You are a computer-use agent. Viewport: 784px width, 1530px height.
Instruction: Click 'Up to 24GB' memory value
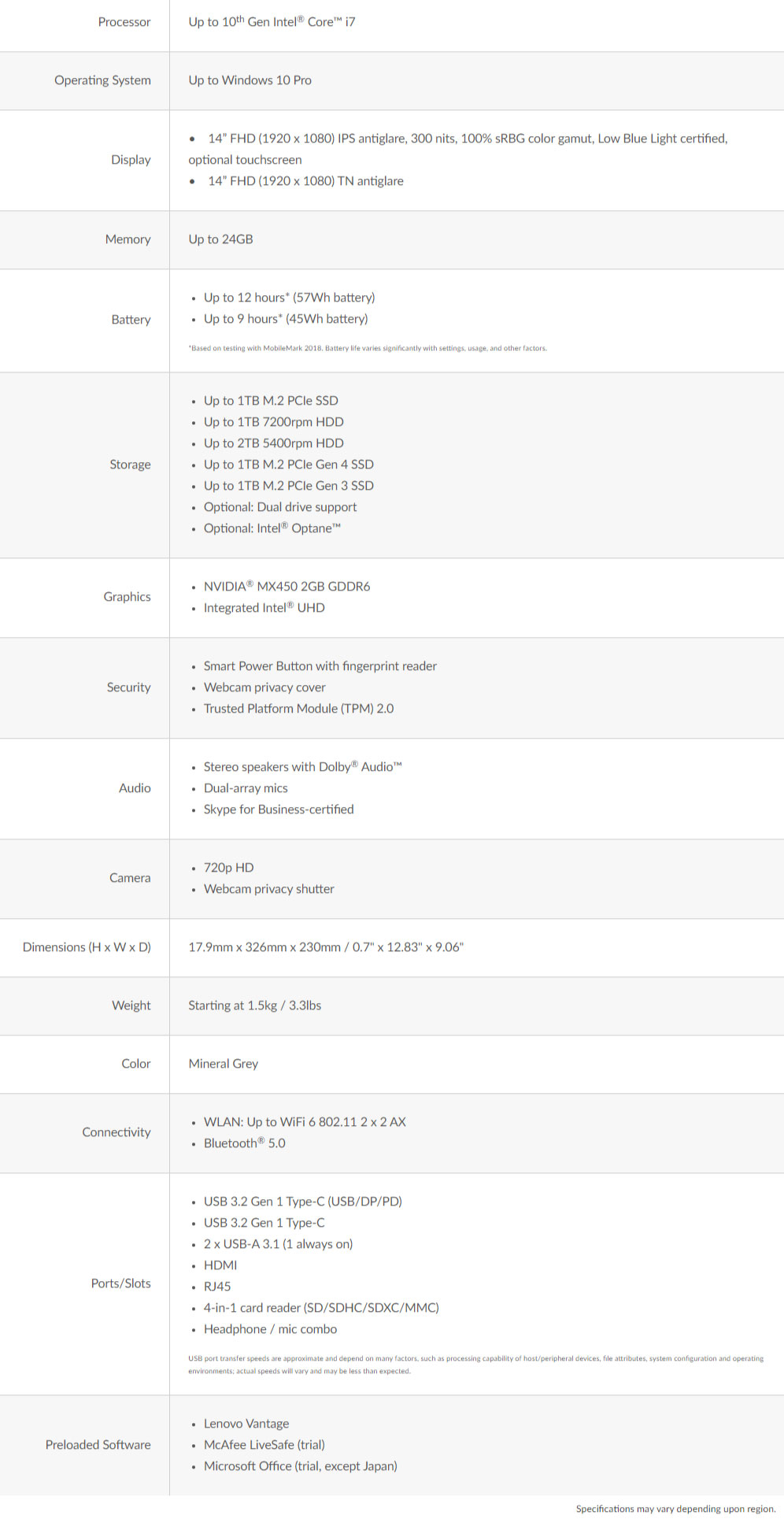pos(220,239)
